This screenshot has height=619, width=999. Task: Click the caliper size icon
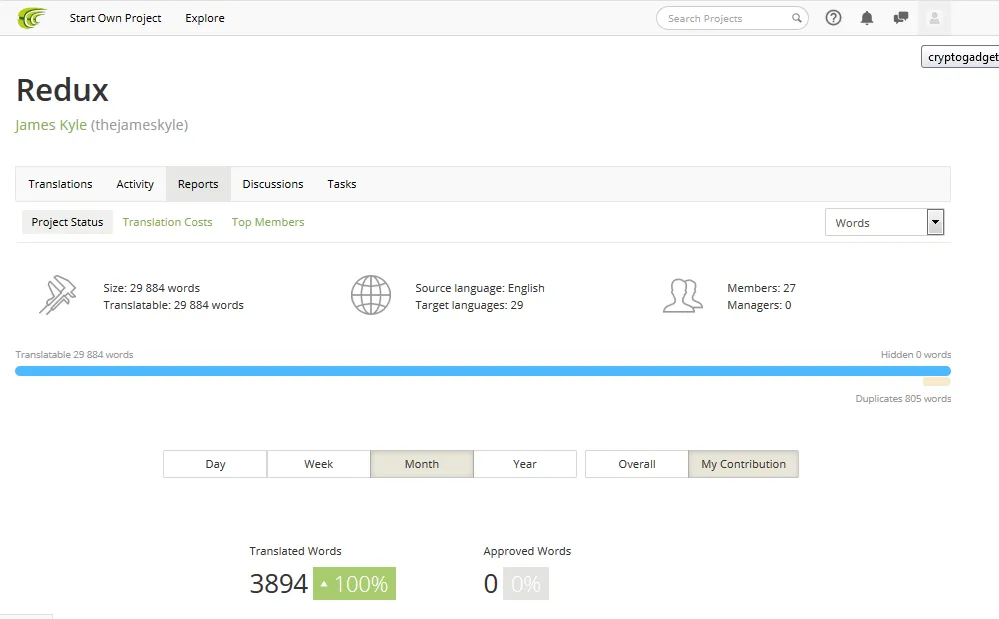click(x=57, y=295)
